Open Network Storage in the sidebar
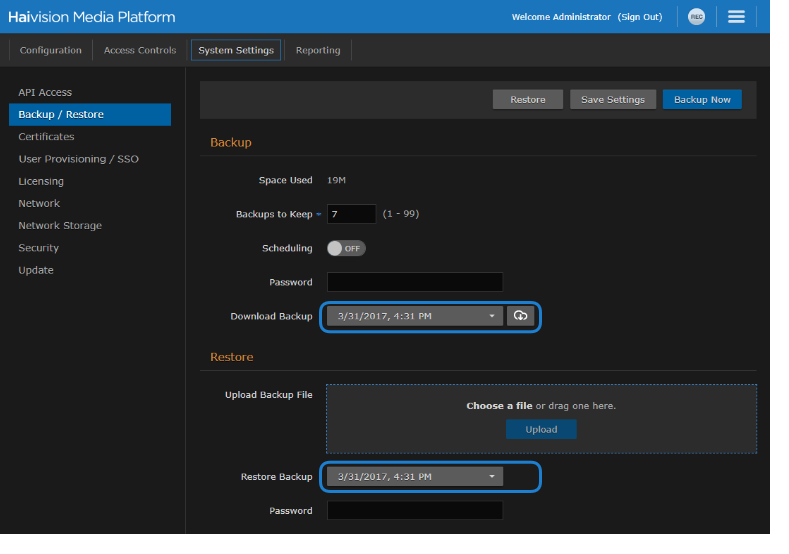 (60, 226)
